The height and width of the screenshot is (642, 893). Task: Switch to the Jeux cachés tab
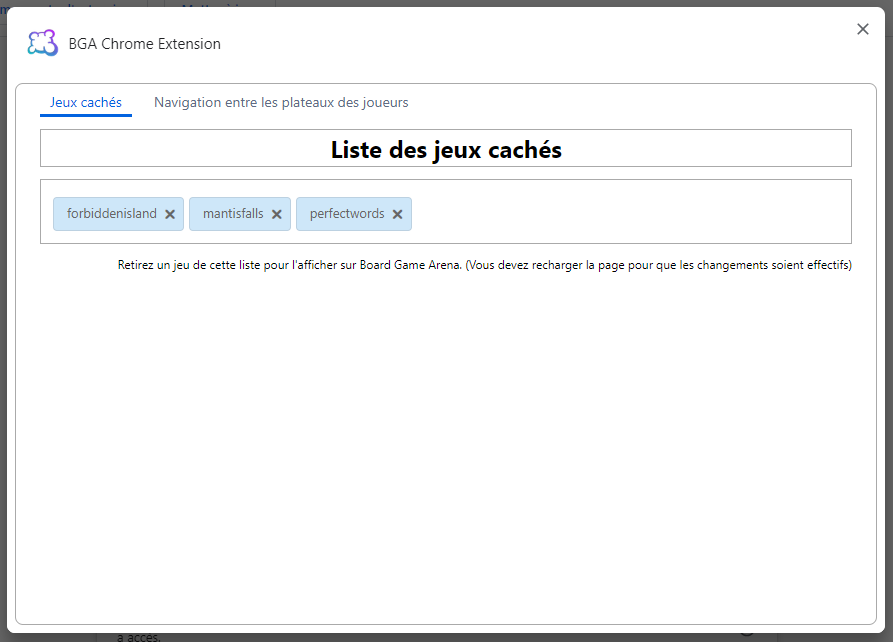click(x=86, y=102)
